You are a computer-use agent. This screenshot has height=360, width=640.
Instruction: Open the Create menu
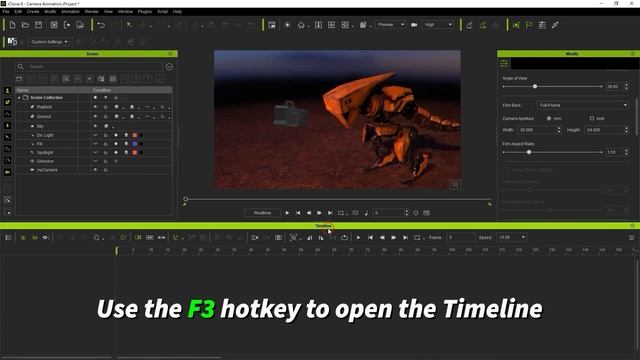click(33, 12)
